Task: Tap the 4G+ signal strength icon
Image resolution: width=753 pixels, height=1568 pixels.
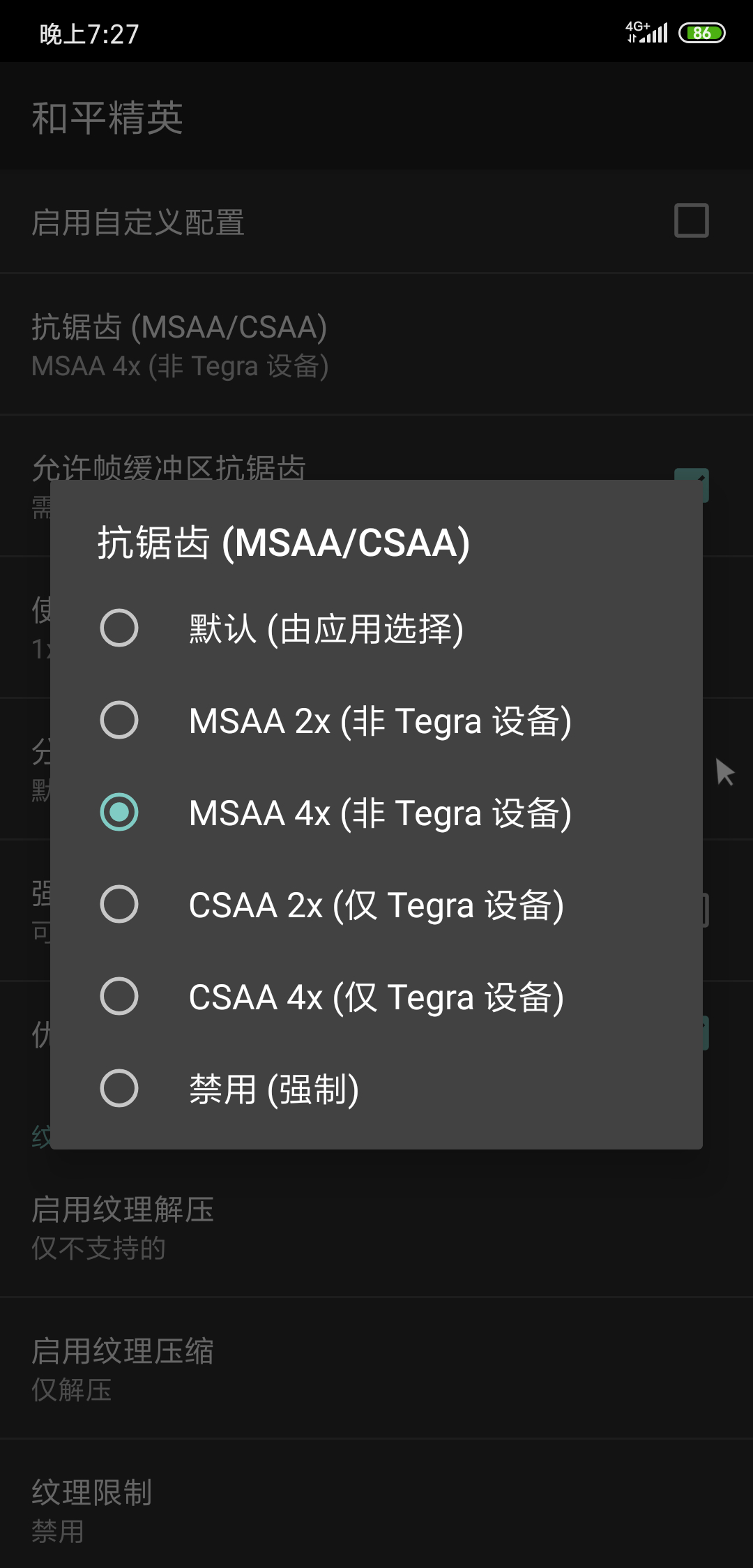Action: point(647,32)
